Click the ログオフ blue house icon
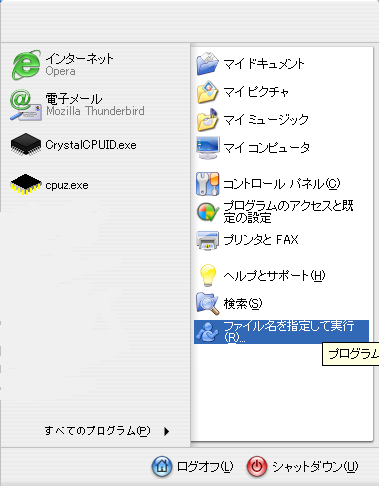Viewport: 379px width, 486px height. (x=162, y=466)
